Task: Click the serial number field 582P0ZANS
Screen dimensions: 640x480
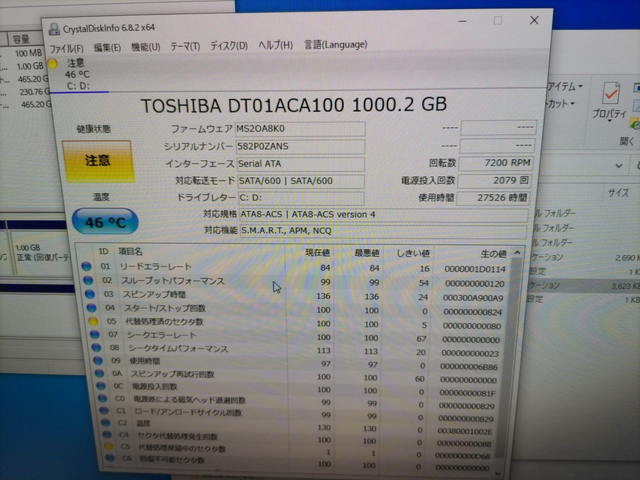Action: pyautogui.click(x=300, y=147)
